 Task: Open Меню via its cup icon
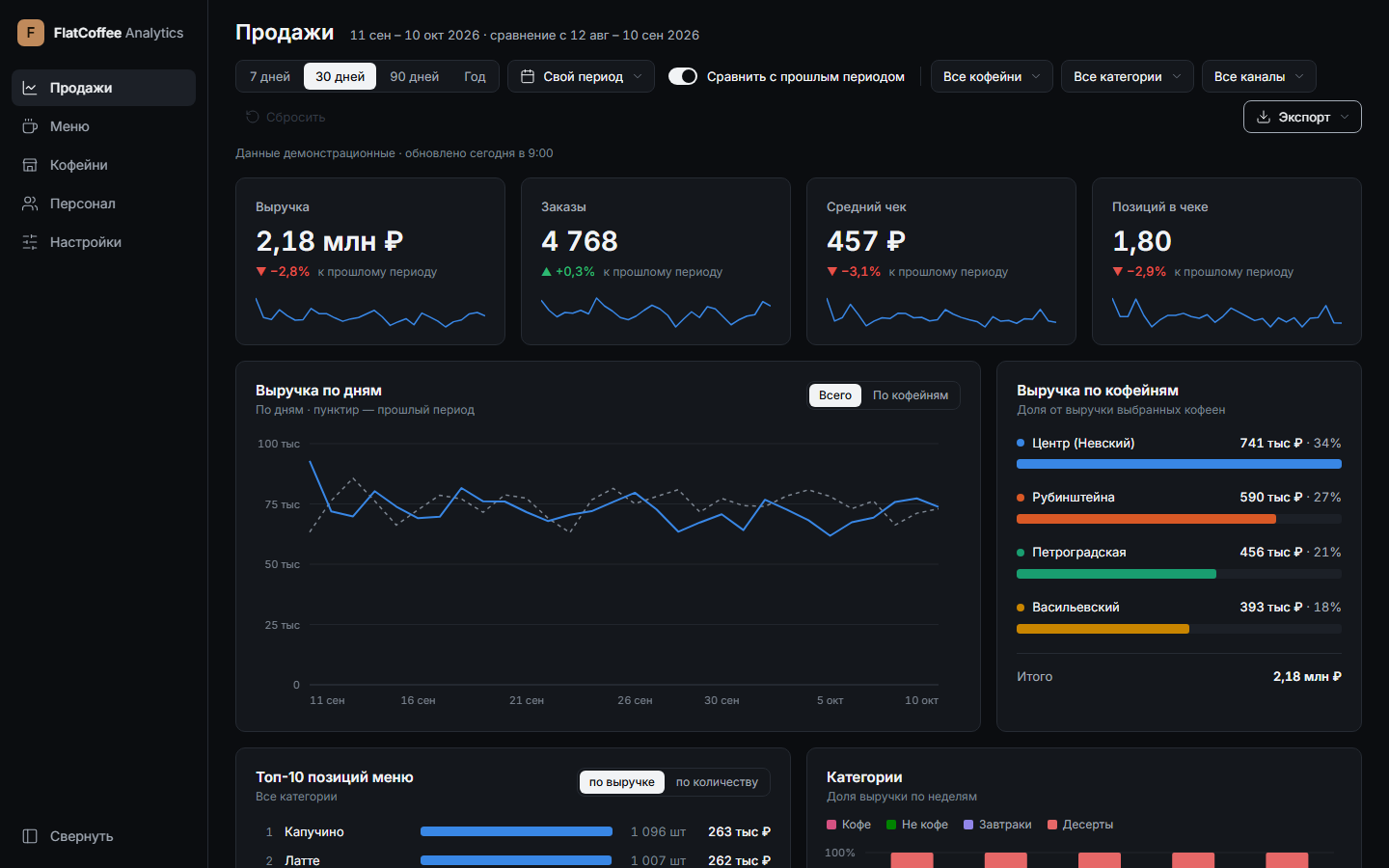coord(30,126)
